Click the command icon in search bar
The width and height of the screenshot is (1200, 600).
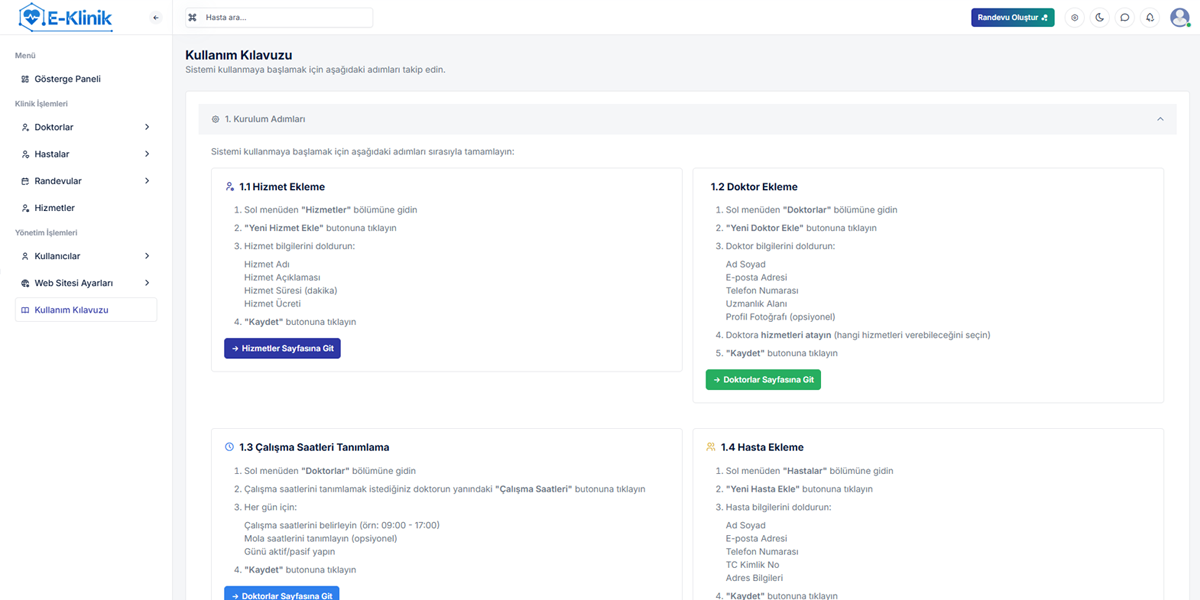(x=193, y=18)
